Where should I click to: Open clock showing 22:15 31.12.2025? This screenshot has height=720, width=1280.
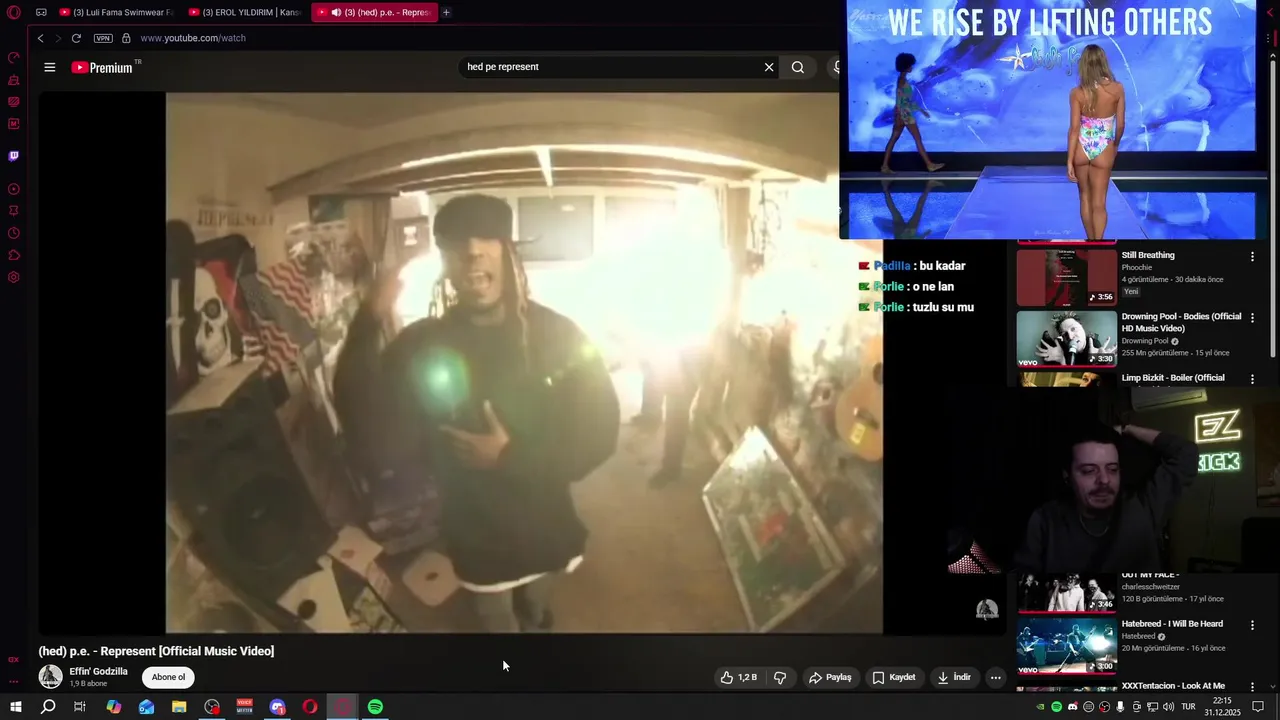(1222, 707)
